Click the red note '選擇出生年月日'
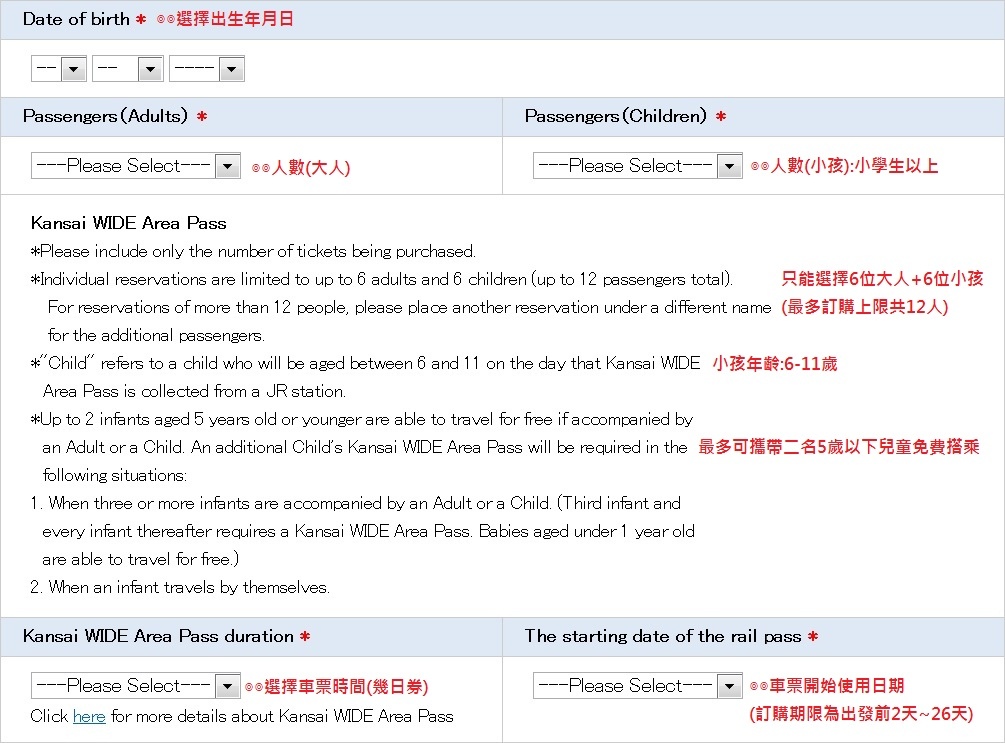 235,19
